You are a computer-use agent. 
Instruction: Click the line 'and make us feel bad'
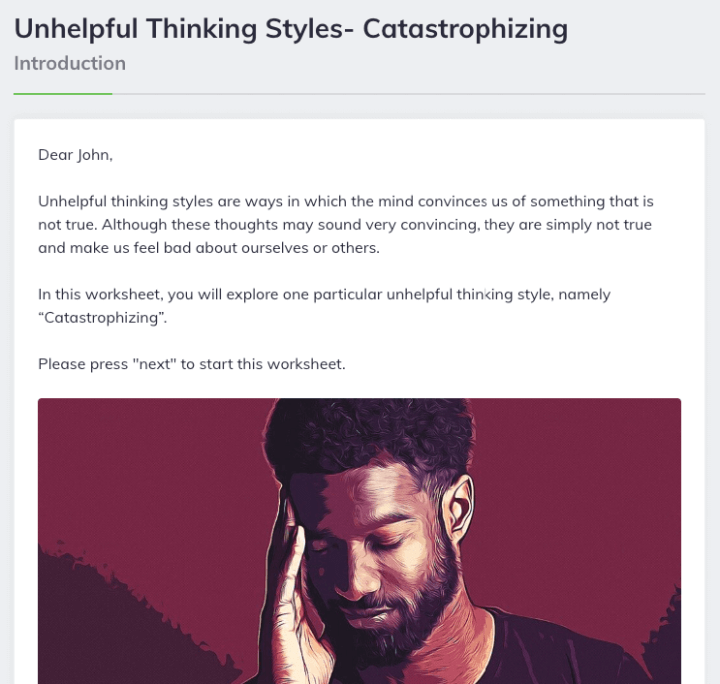pos(209,248)
